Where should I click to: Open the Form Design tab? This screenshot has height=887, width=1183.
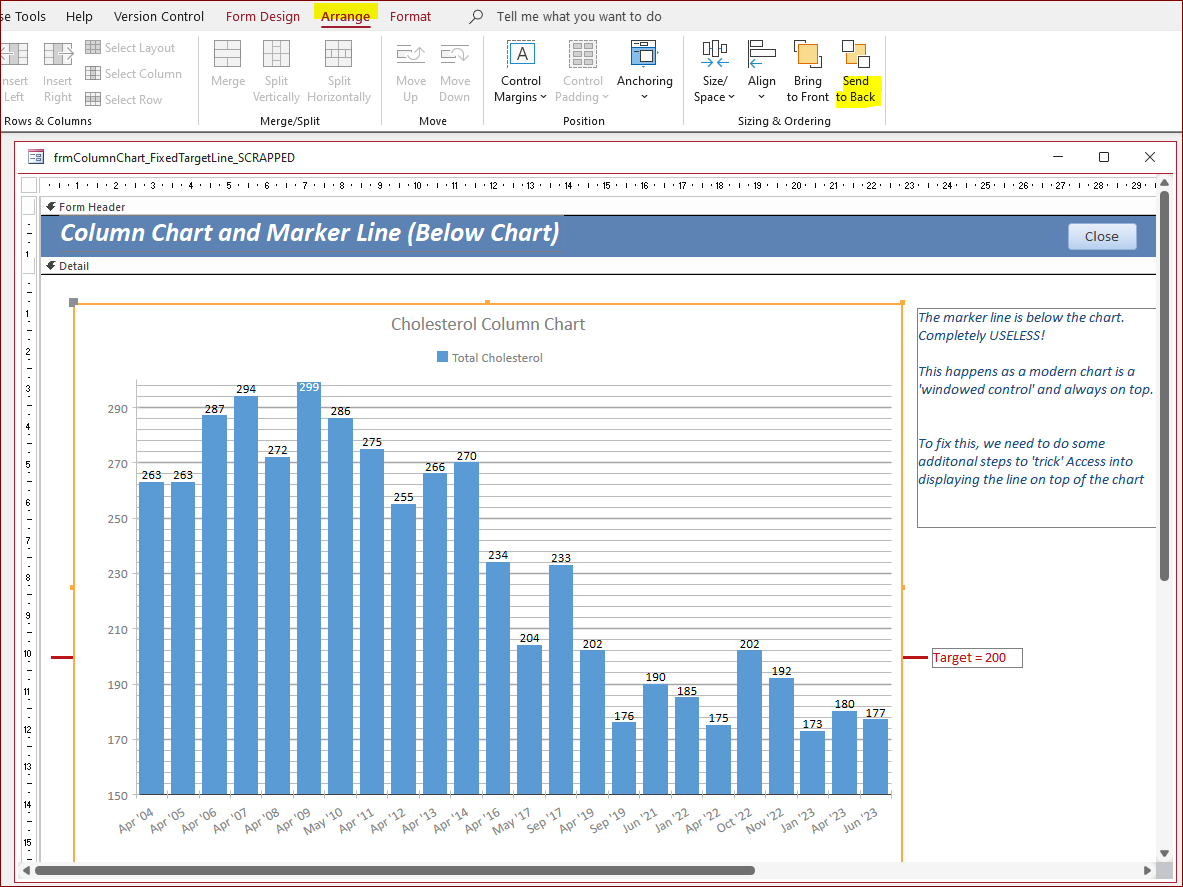263,16
